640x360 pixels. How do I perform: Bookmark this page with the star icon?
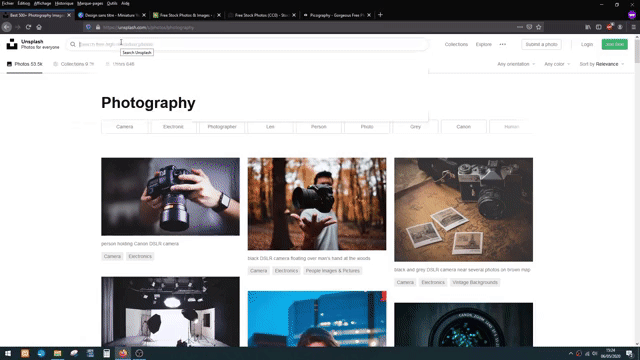[539, 27]
